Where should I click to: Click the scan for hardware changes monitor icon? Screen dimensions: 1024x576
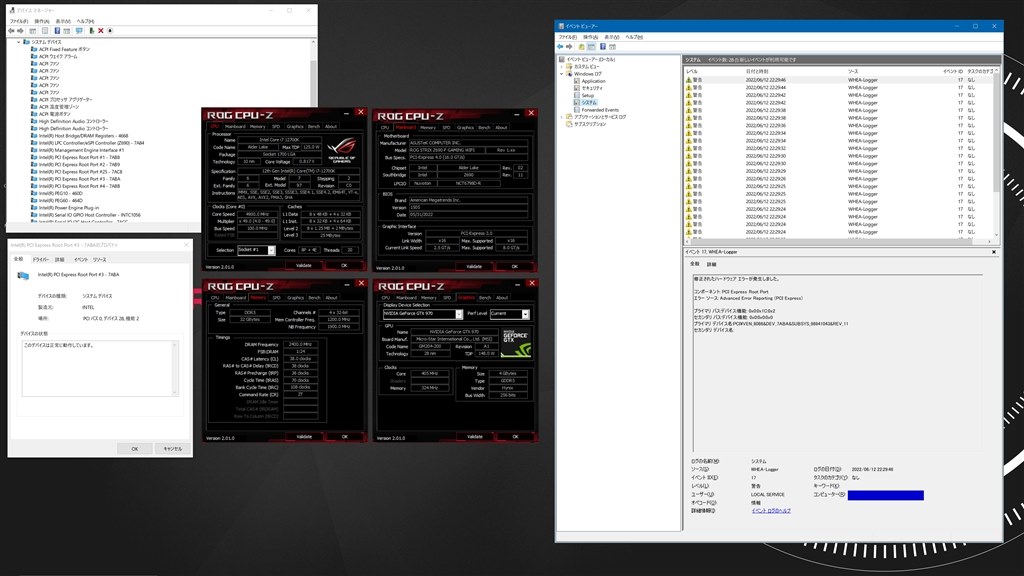click(79, 31)
